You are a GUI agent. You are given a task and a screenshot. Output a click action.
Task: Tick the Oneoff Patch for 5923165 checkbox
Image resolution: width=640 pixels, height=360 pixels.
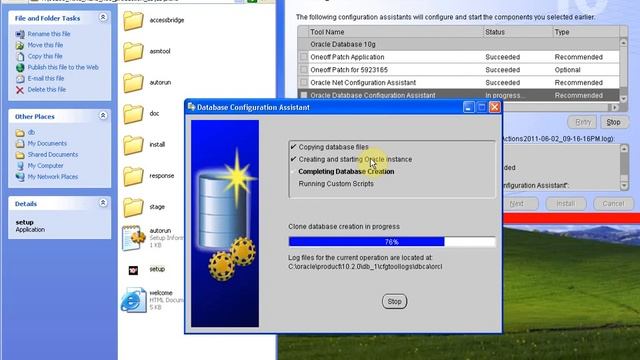pyautogui.click(x=304, y=70)
